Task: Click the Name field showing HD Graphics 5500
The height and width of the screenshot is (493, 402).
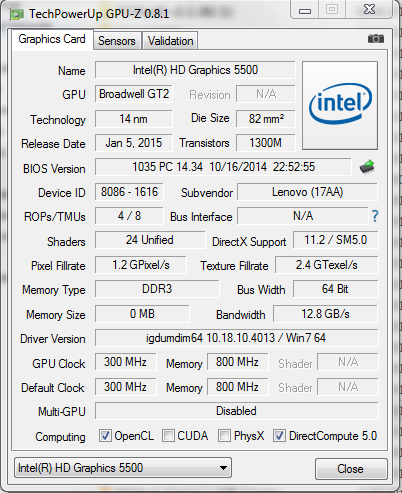Action: pos(195,70)
